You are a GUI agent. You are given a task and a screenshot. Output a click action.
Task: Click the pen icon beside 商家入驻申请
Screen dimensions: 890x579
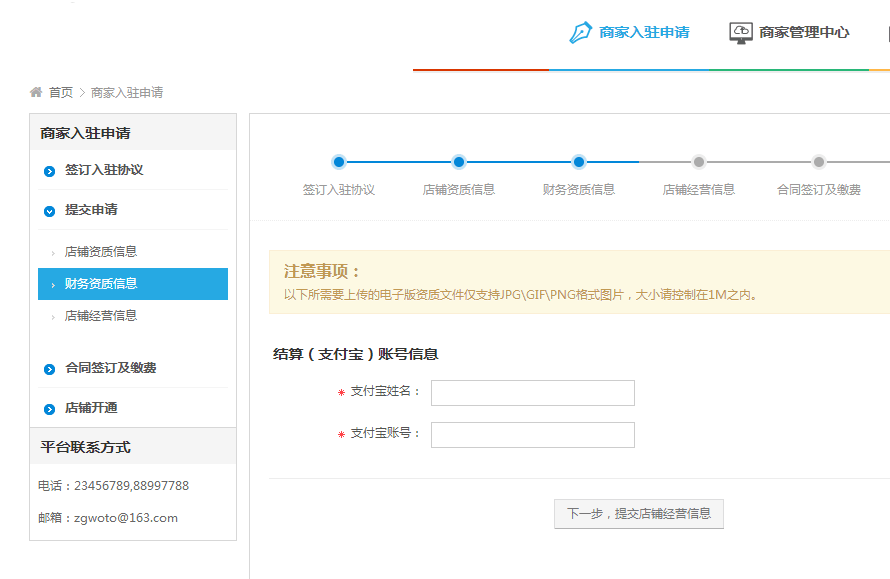click(580, 32)
